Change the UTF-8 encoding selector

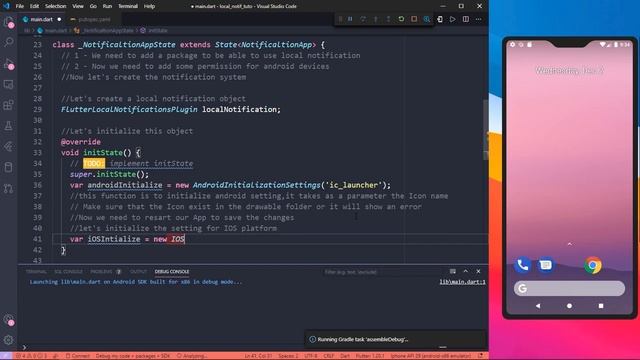311,356
